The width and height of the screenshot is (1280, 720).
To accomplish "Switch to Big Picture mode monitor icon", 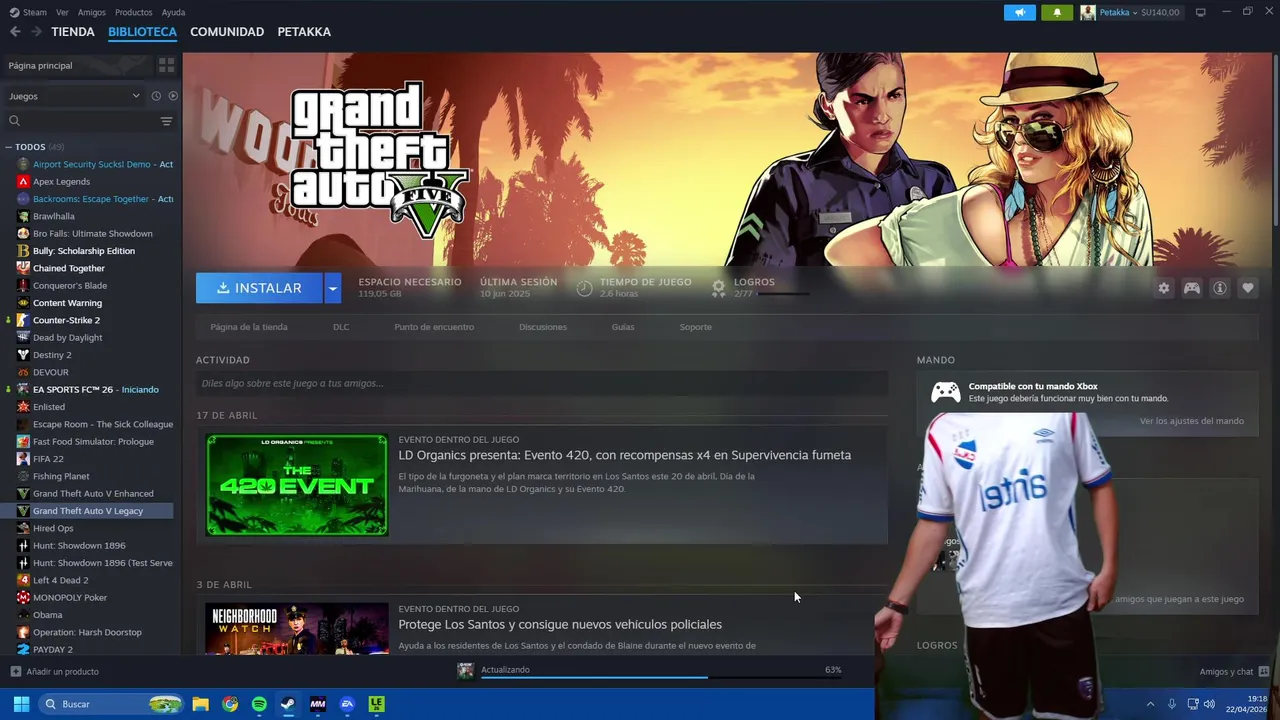I will 1201,12.
